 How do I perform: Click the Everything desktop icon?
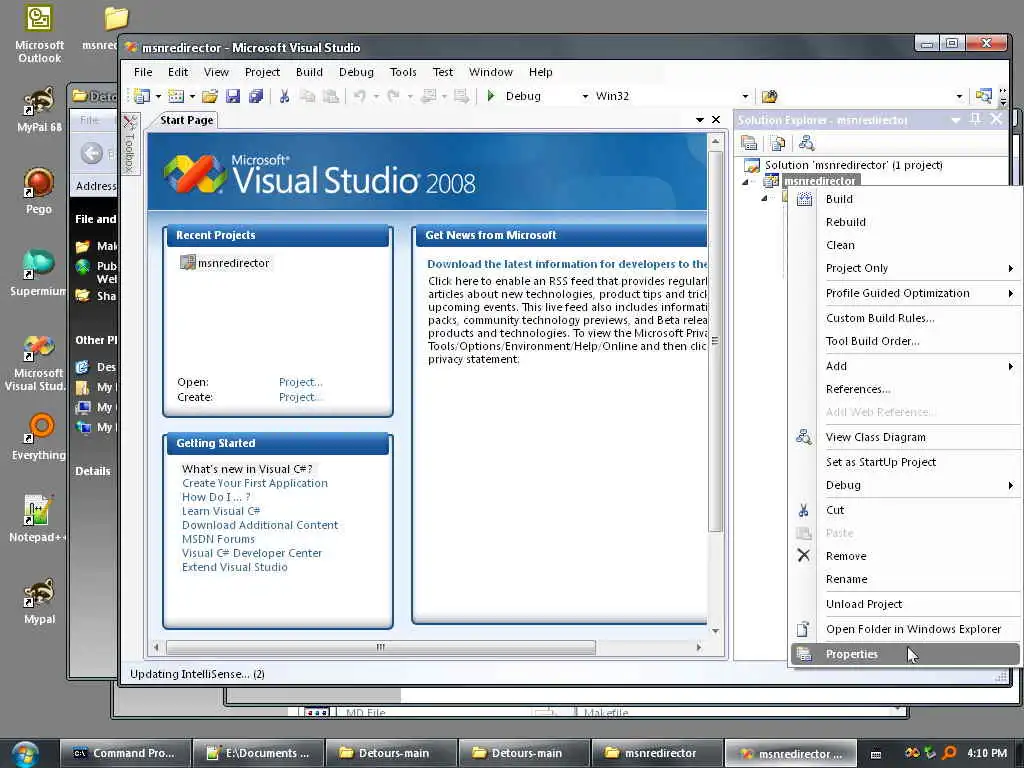click(x=39, y=436)
